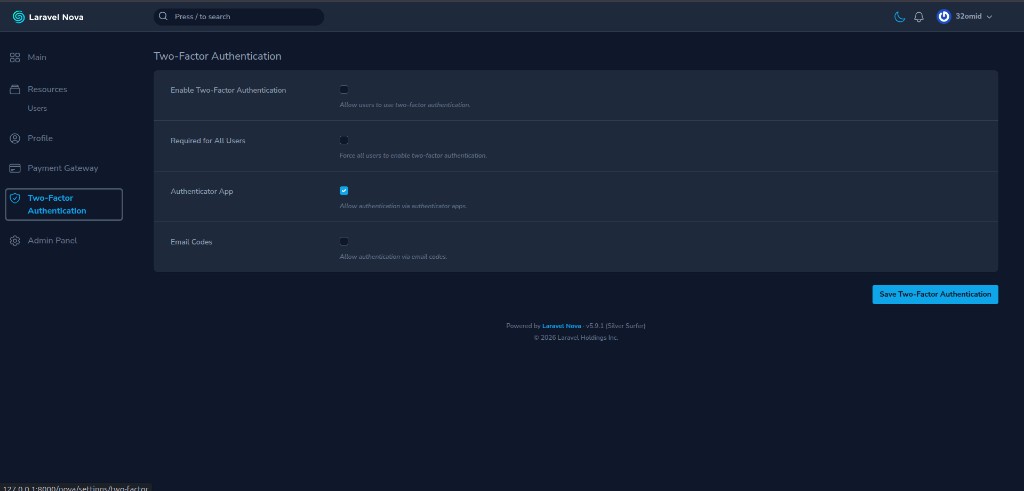Click the copyright Laravel Holdings Inc. text
The width and height of the screenshot is (1024, 491).
(x=576, y=338)
